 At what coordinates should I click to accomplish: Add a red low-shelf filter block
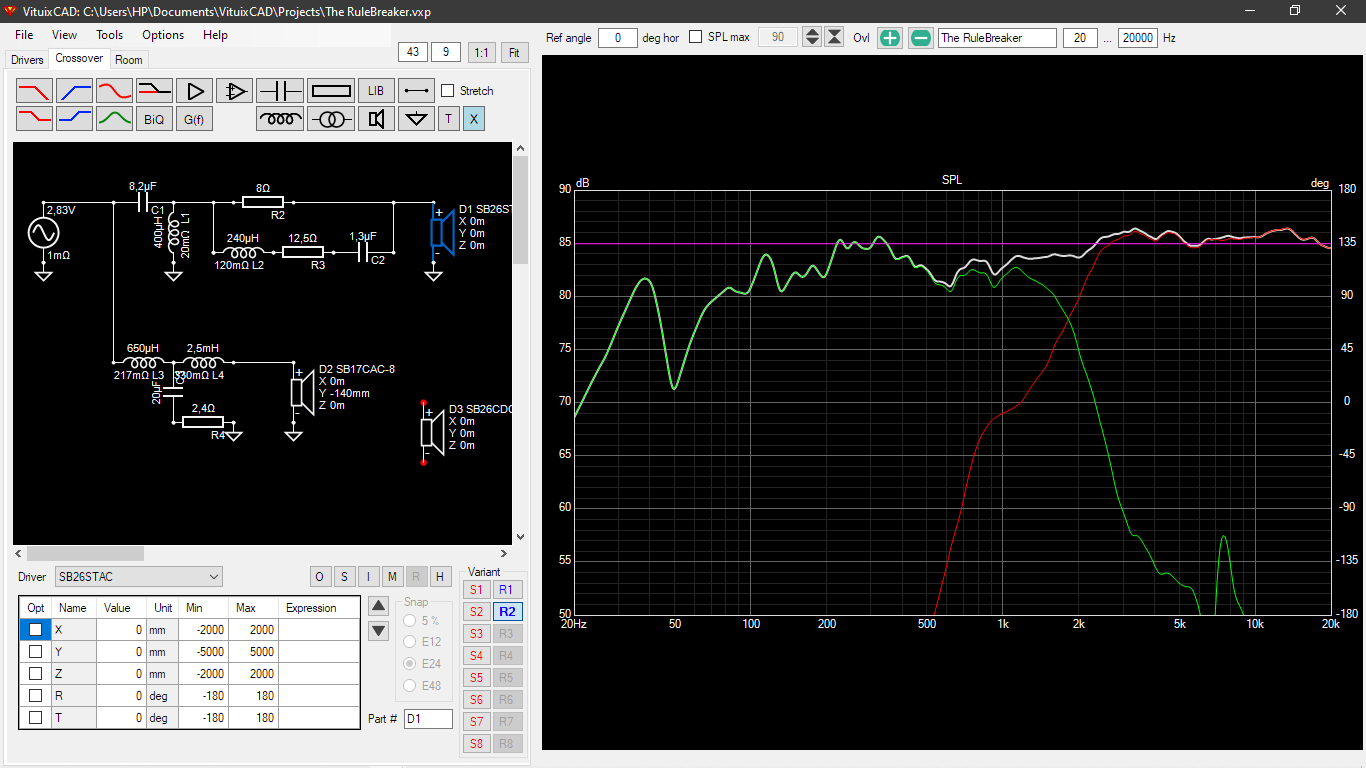click(x=35, y=119)
